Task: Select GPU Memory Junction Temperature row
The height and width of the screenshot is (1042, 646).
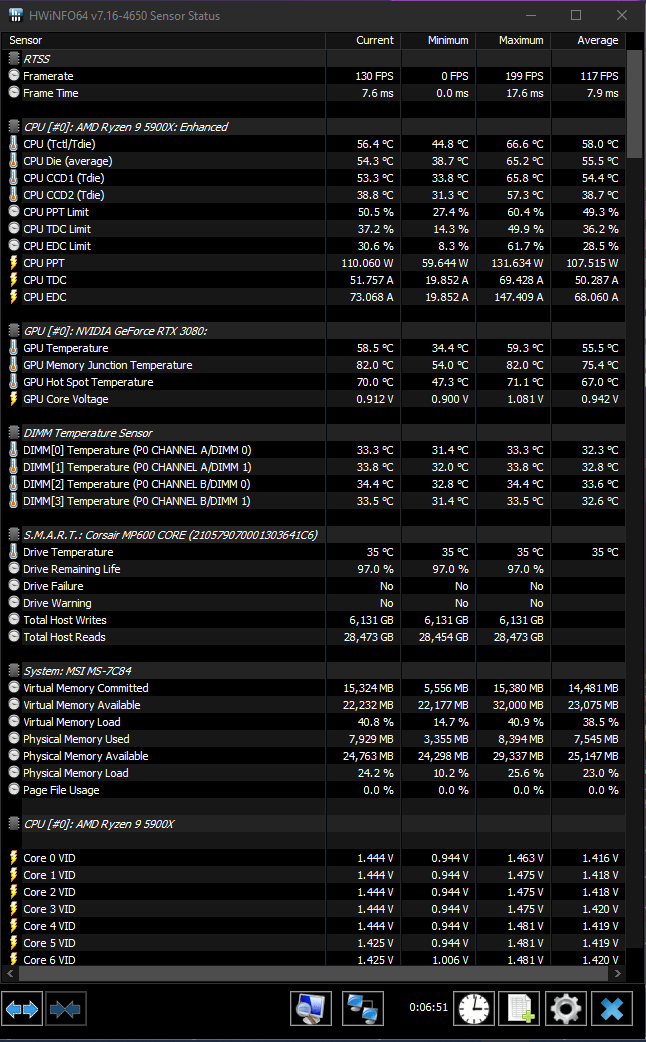Action: tap(314, 365)
